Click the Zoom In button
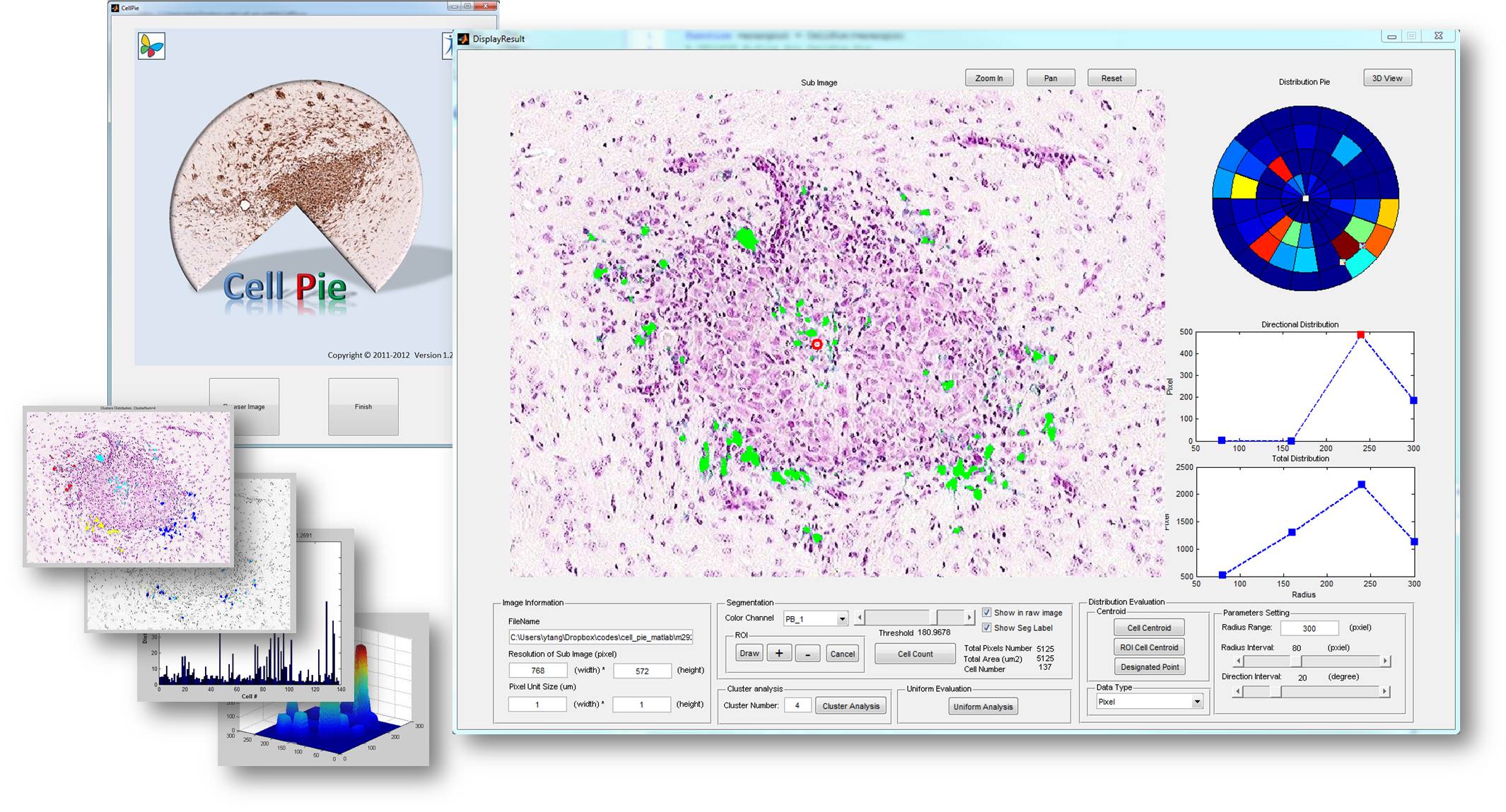This screenshot has width=1506, height=812. (988, 78)
